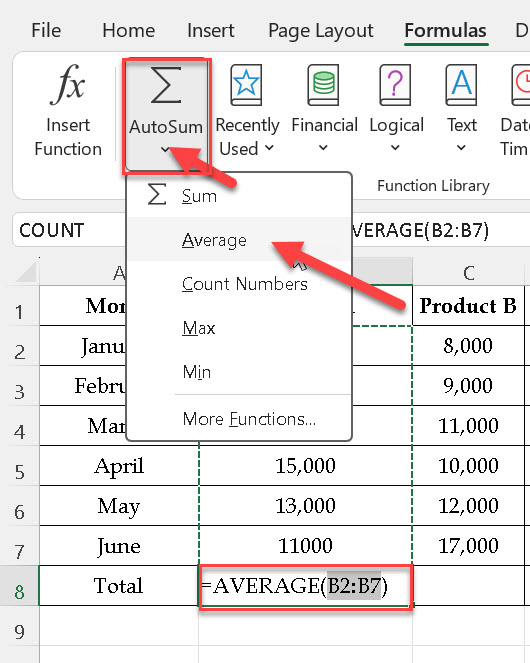The height and width of the screenshot is (663, 530).
Task: Expand the Text functions dropdown chevron
Action: click(x=461, y=148)
